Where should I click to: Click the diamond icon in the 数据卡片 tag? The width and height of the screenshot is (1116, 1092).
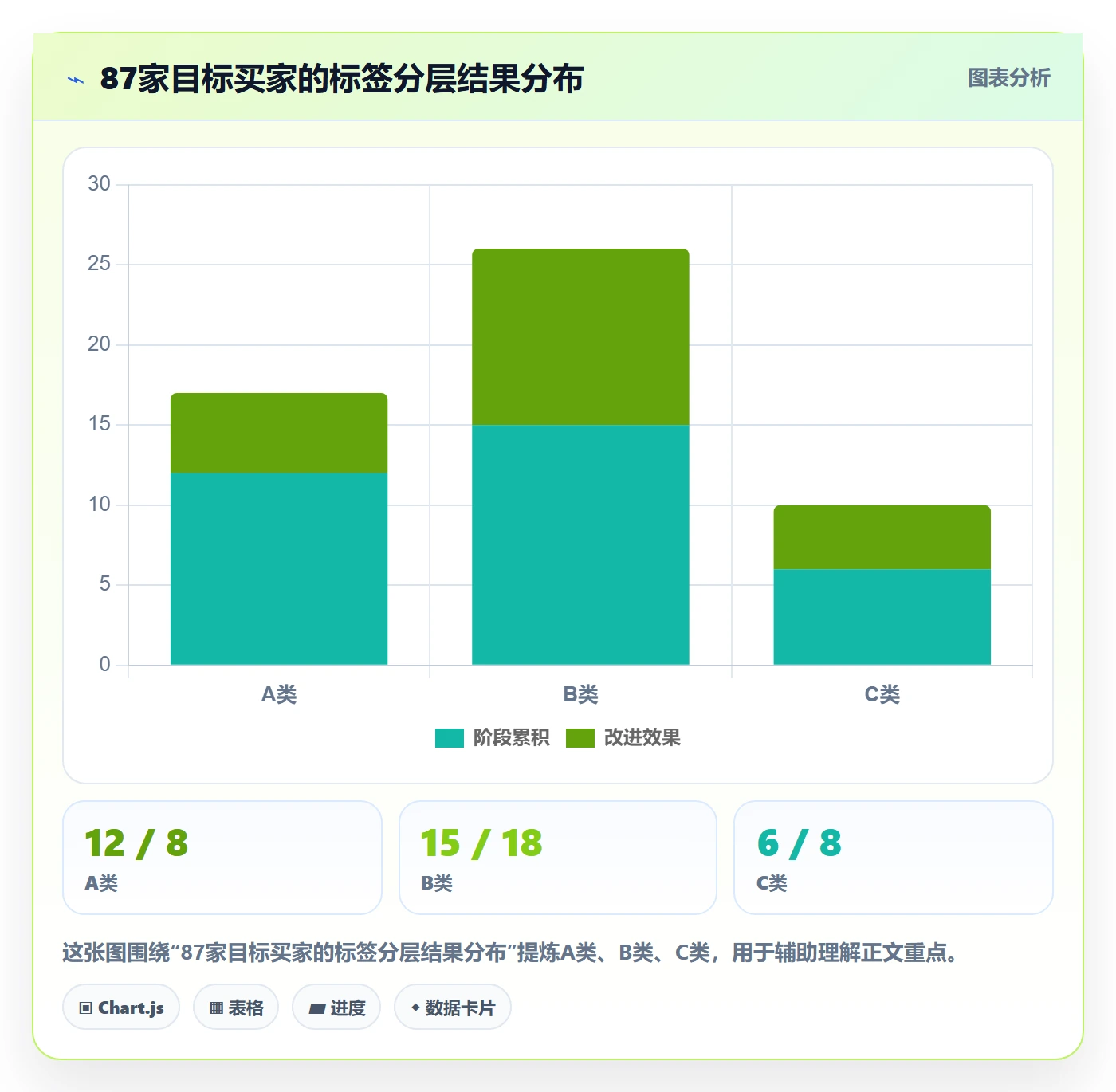(x=415, y=1008)
